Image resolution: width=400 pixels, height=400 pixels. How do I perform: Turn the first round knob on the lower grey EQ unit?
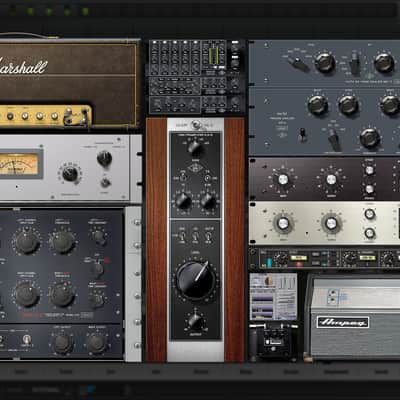click(317, 105)
